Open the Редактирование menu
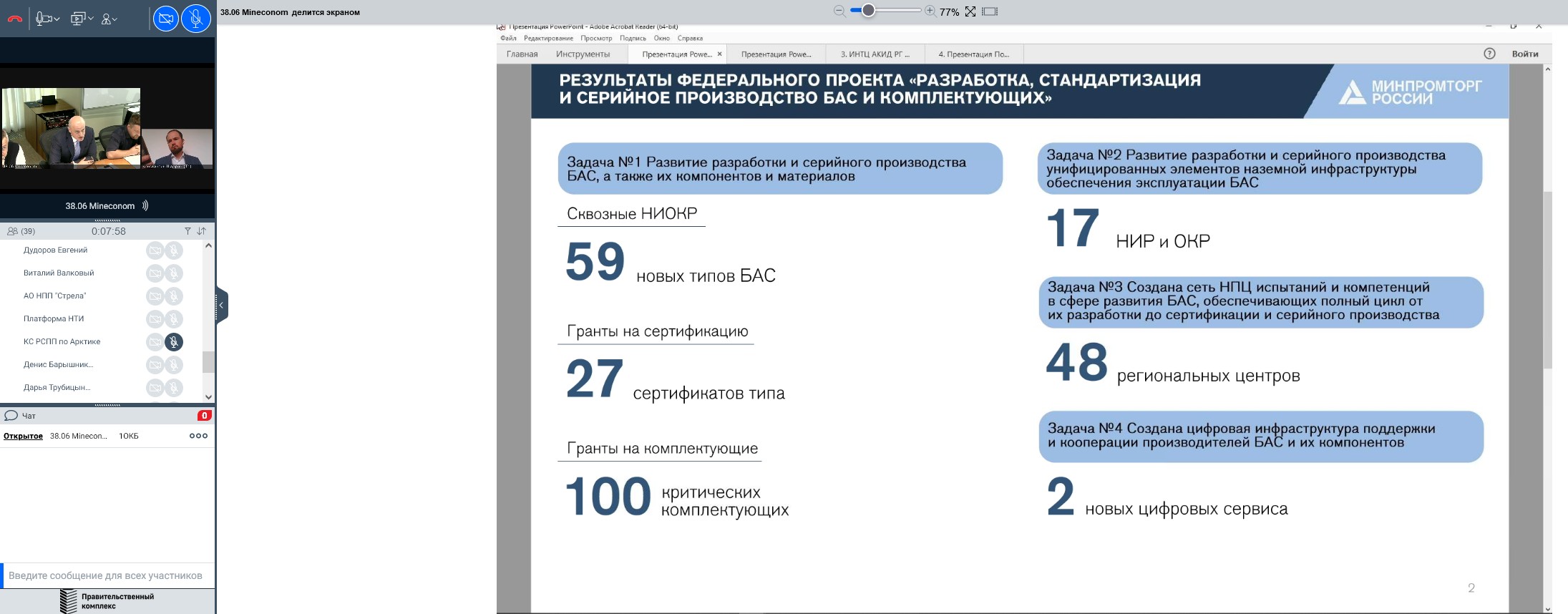Image resolution: width=1568 pixels, height=614 pixels. (548, 38)
